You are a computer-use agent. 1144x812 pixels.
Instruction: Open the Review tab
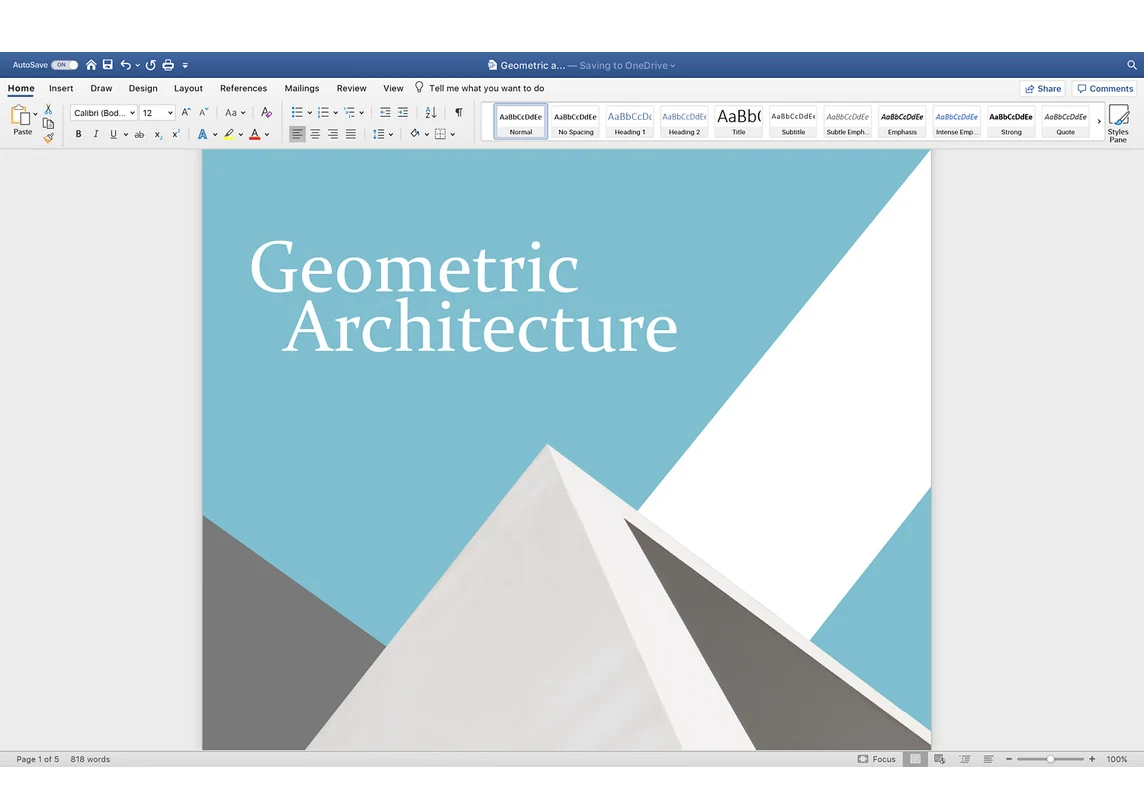[352, 88]
